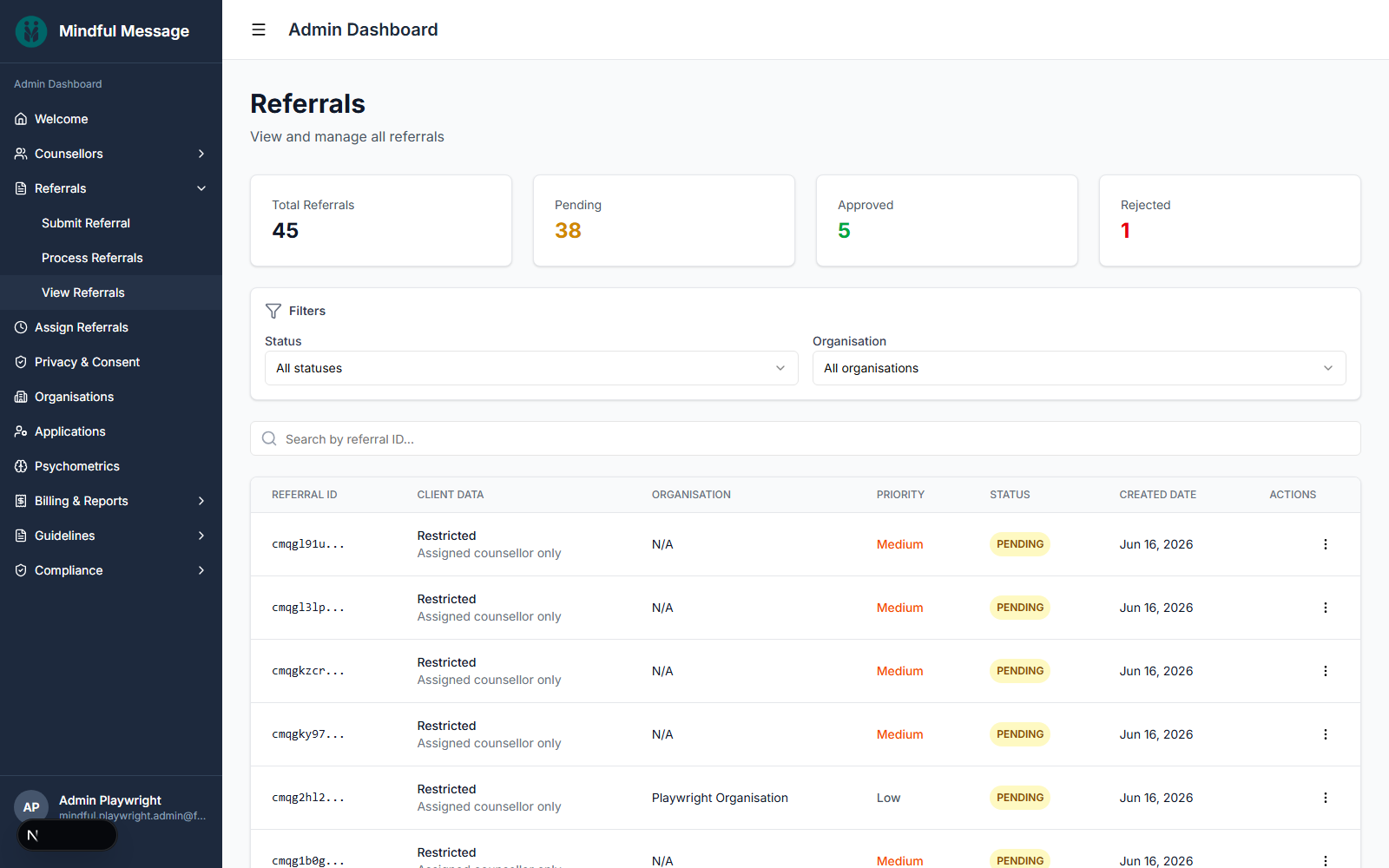Click the Mindful Message logo icon
The height and width of the screenshot is (868, 1389).
[x=31, y=31]
